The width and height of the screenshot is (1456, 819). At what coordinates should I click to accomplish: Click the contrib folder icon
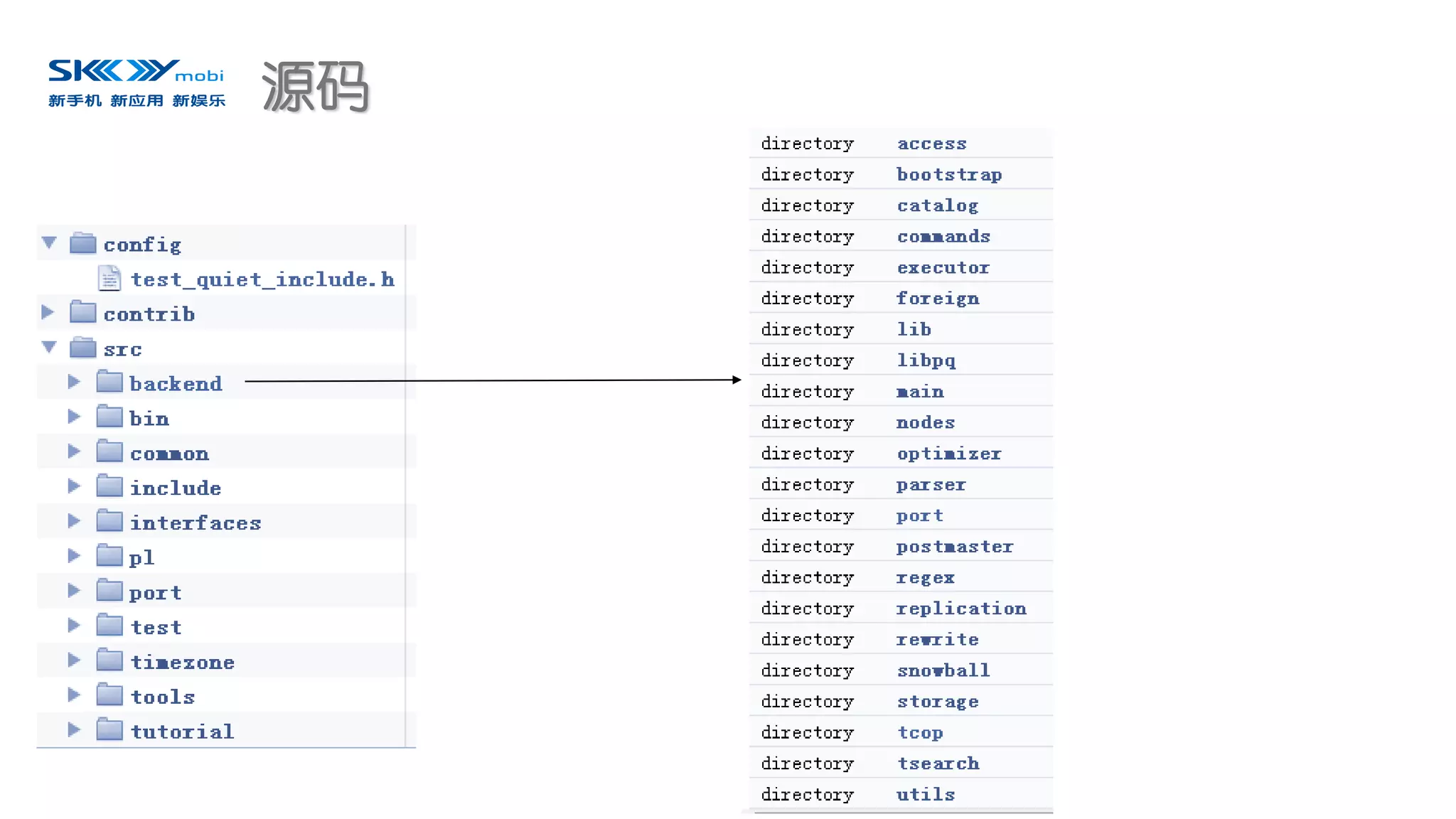(x=83, y=313)
